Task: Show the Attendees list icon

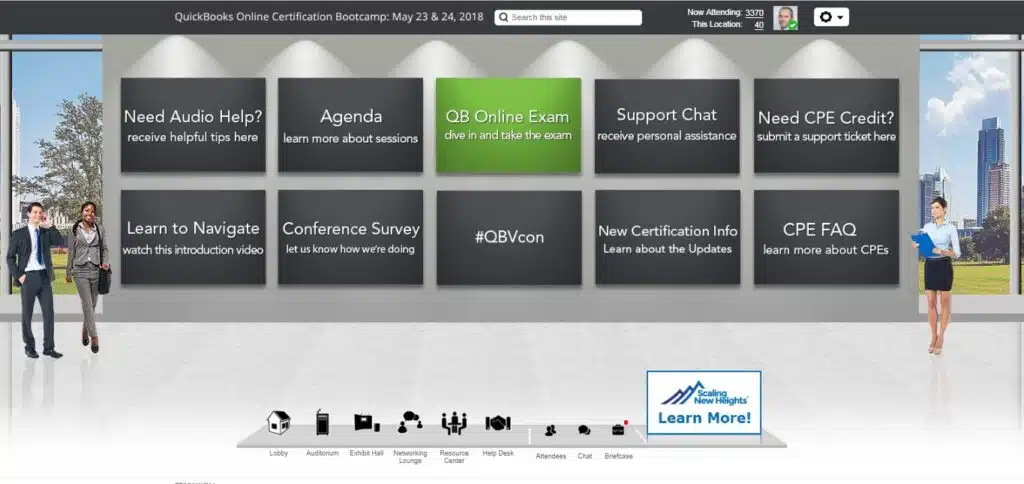Action: click(551, 430)
